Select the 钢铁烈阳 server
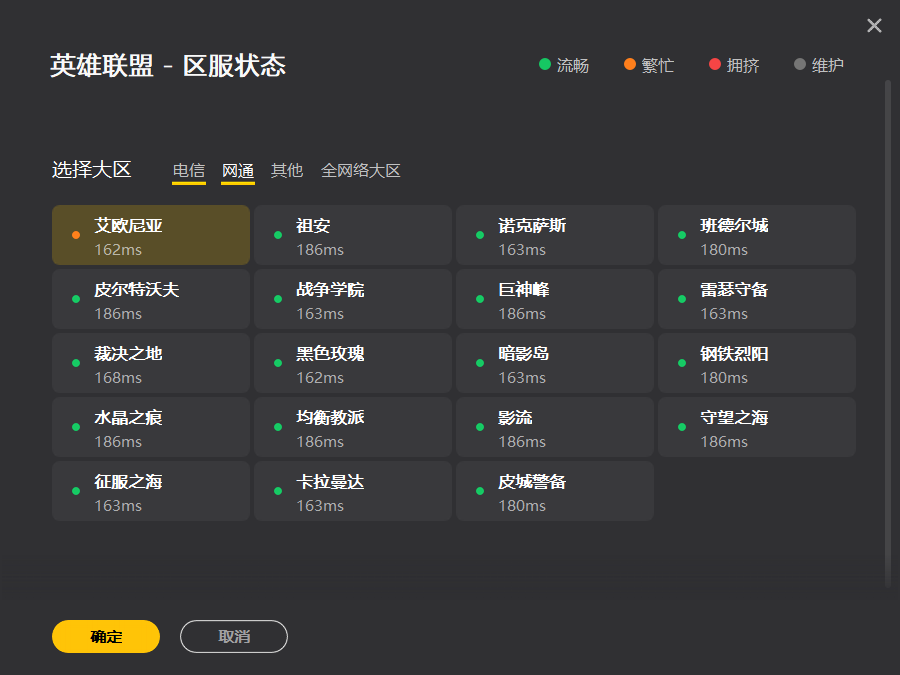 tap(757, 363)
